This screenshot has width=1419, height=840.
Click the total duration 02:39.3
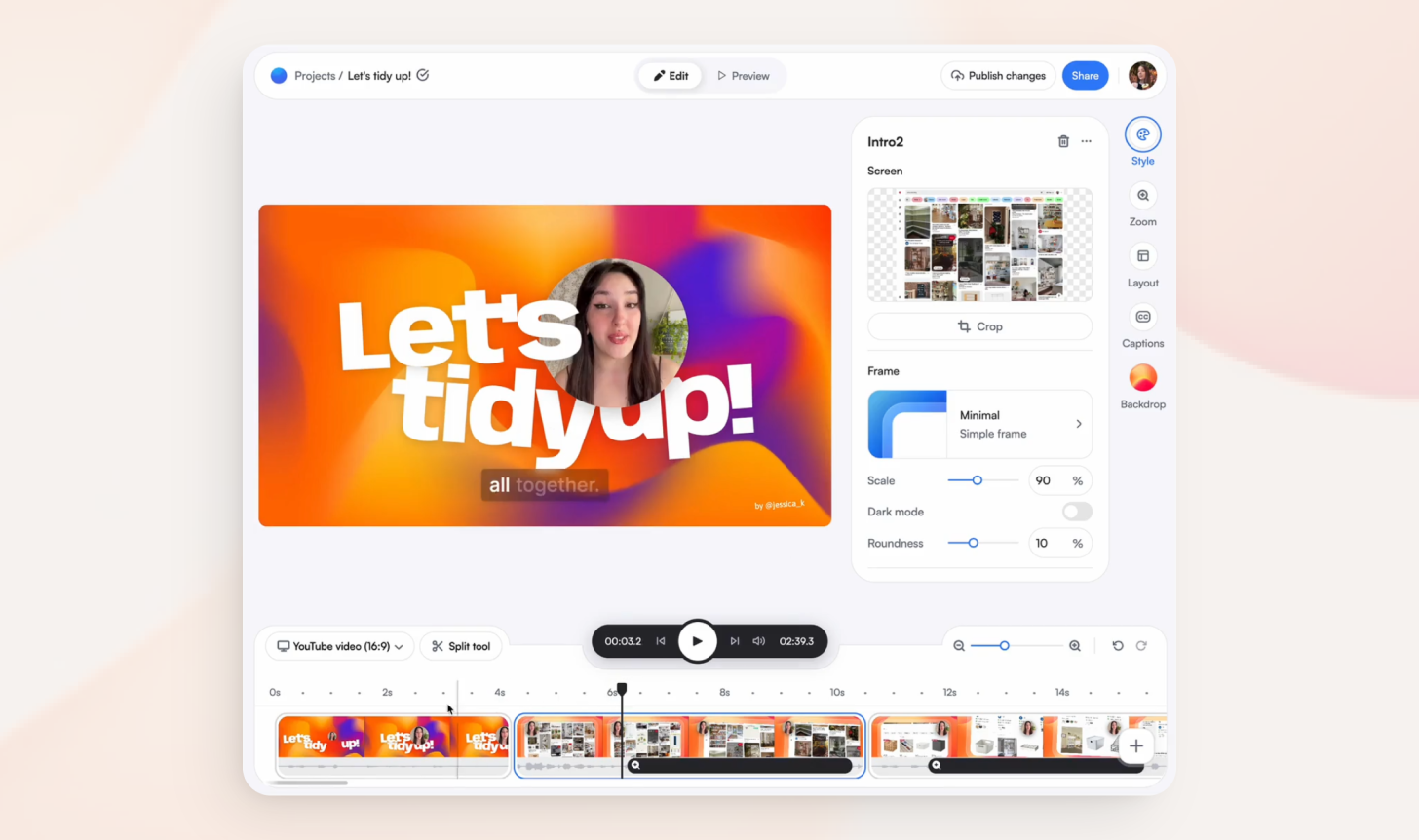point(796,641)
